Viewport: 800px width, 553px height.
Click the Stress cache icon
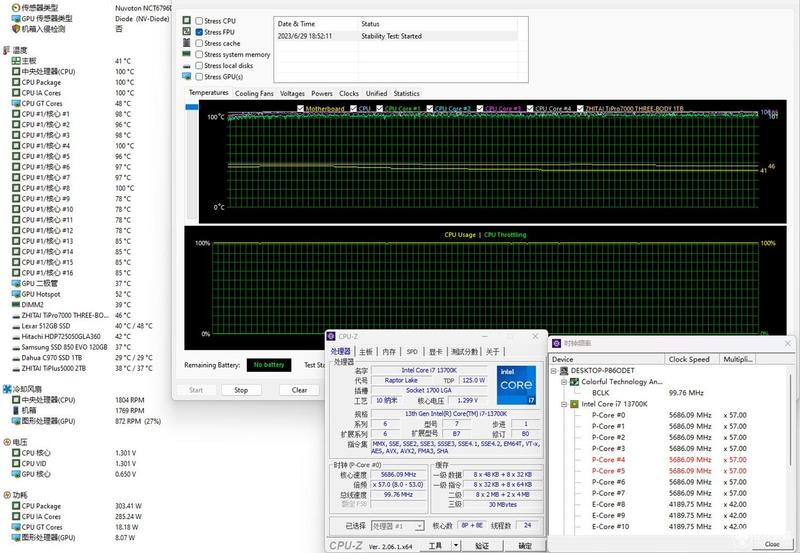pos(187,43)
